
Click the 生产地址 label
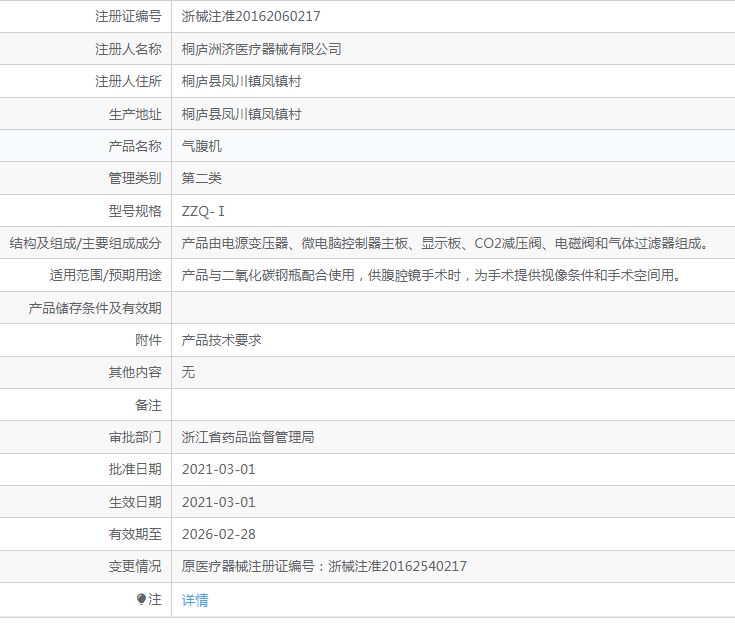[x=135, y=114]
